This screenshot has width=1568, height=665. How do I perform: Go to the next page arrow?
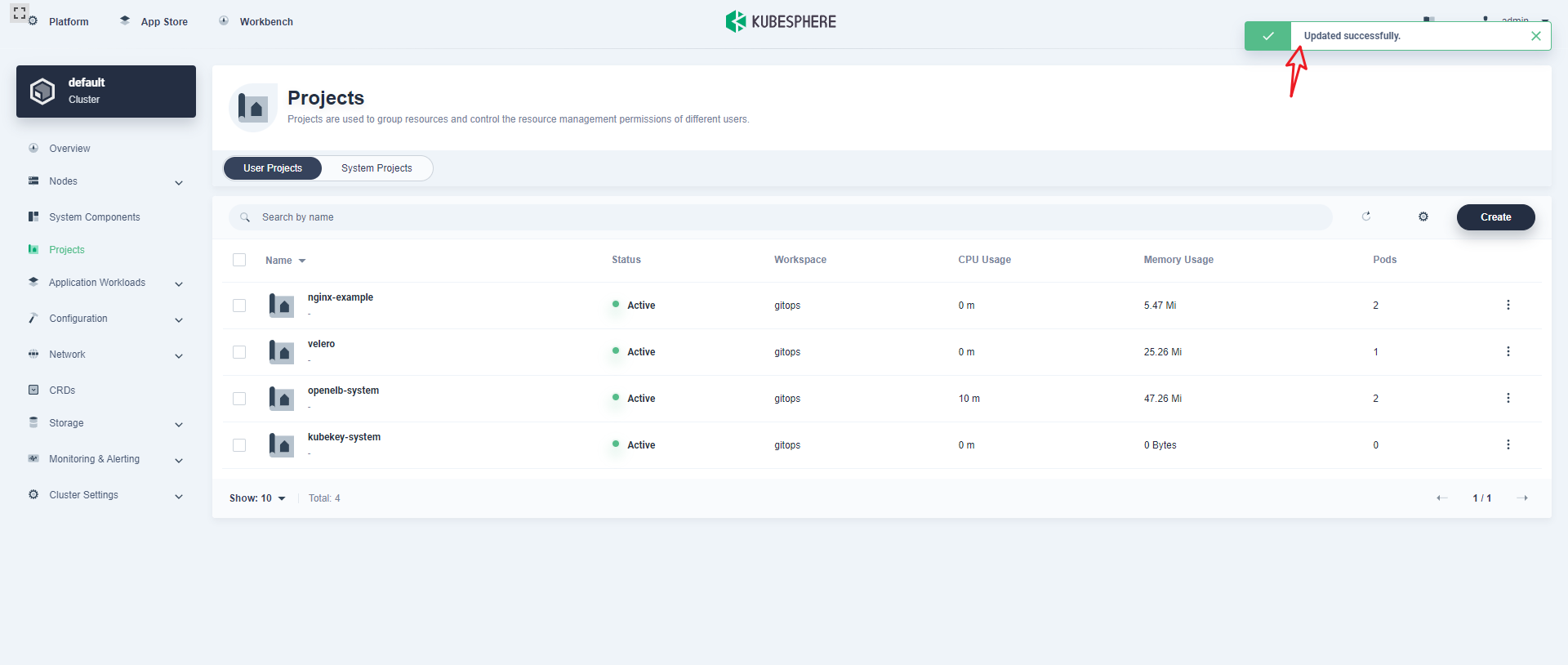[x=1522, y=498]
